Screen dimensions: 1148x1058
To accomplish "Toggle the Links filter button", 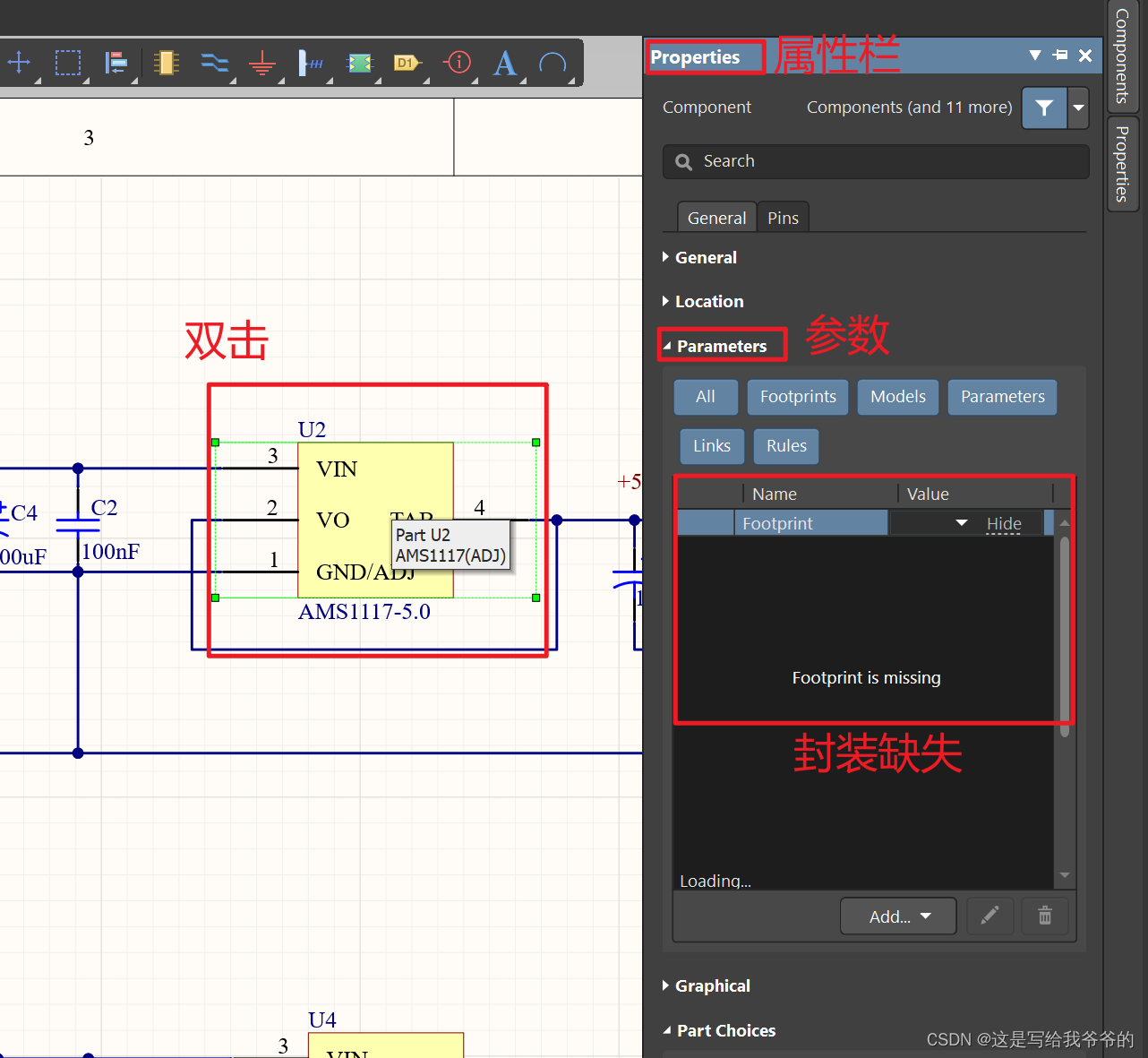I will click(712, 446).
